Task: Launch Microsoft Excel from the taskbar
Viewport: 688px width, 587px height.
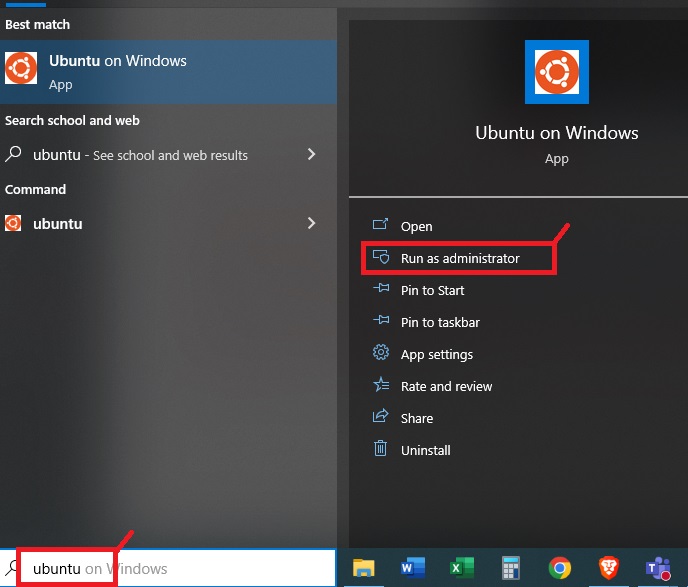Action: [x=462, y=568]
